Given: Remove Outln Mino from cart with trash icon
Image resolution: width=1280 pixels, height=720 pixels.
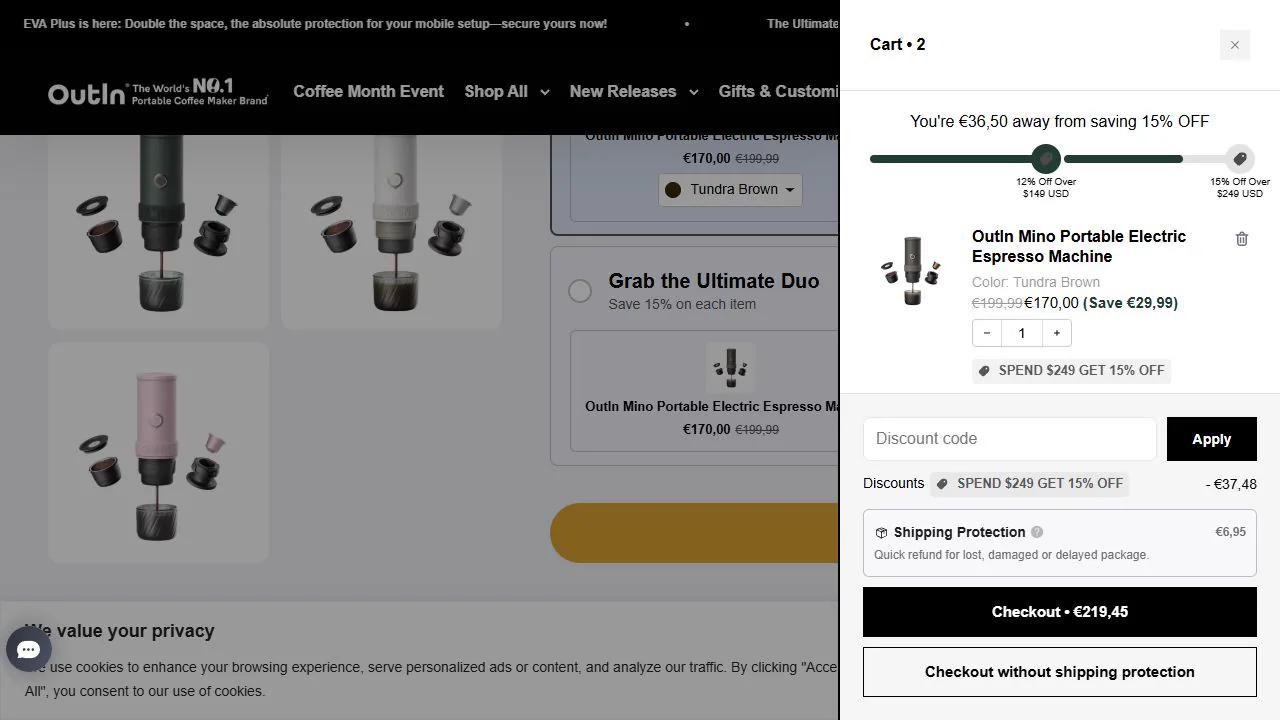Looking at the screenshot, I should tap(1242, 239).
